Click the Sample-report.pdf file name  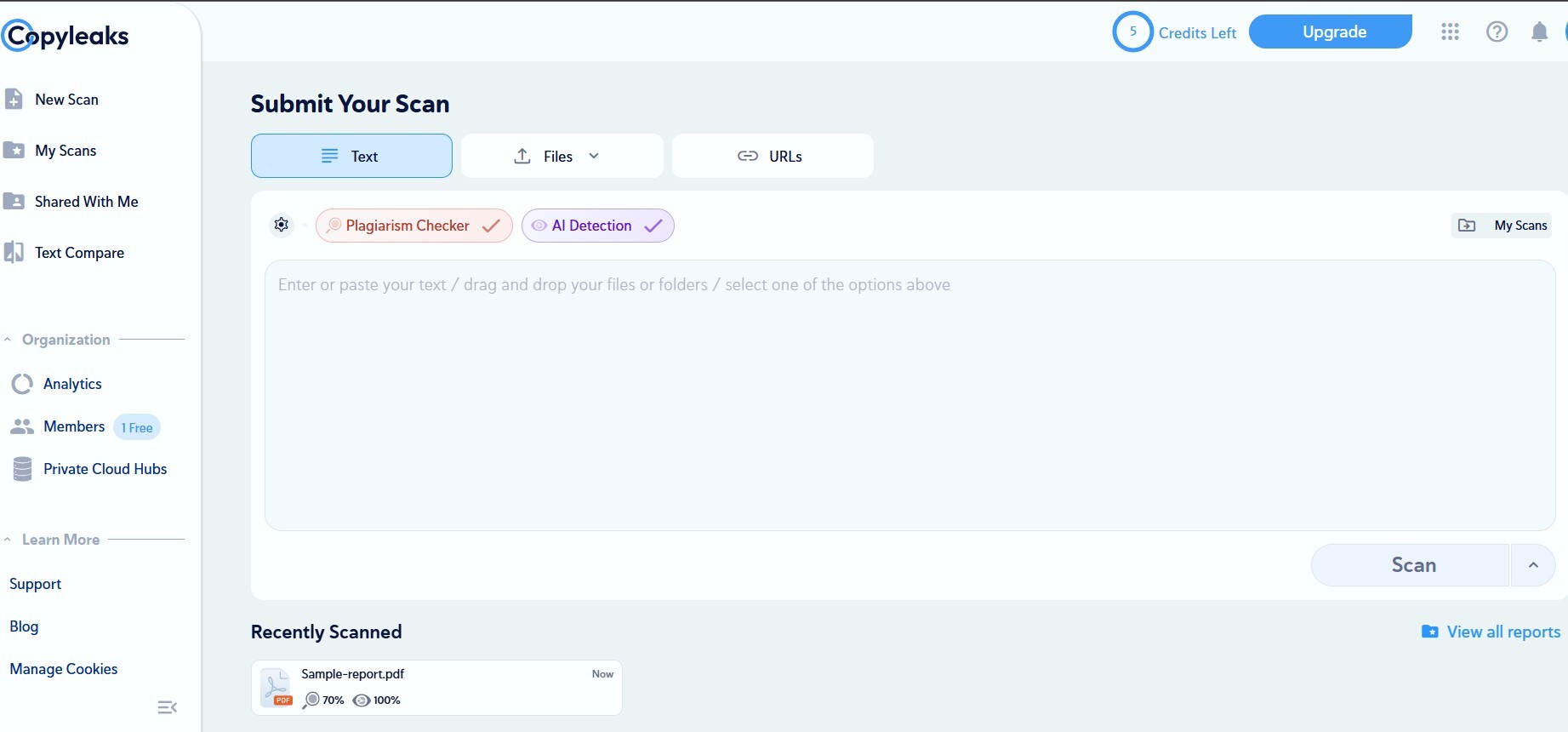(352, 673)
